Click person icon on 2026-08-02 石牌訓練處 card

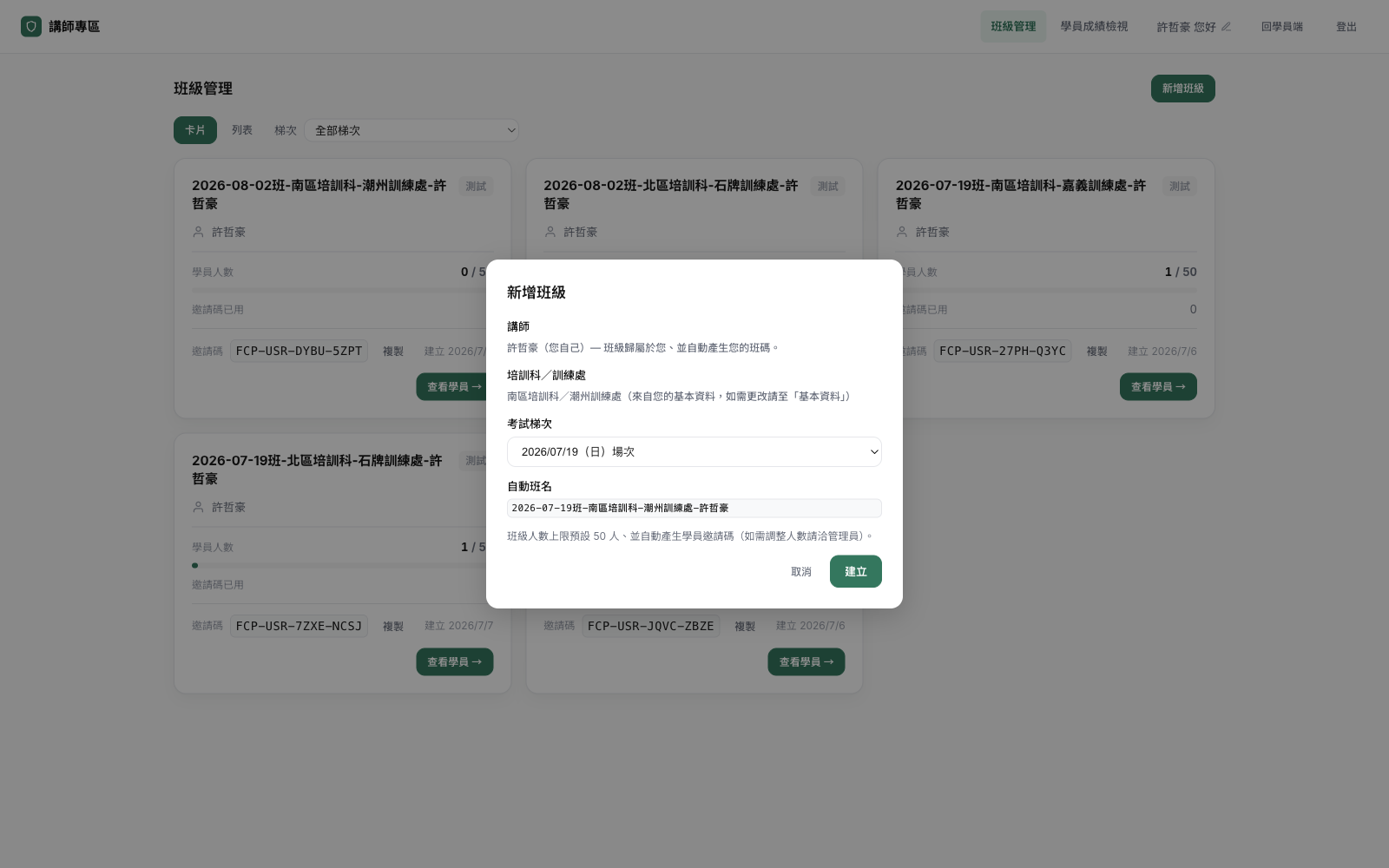(550, 232)
